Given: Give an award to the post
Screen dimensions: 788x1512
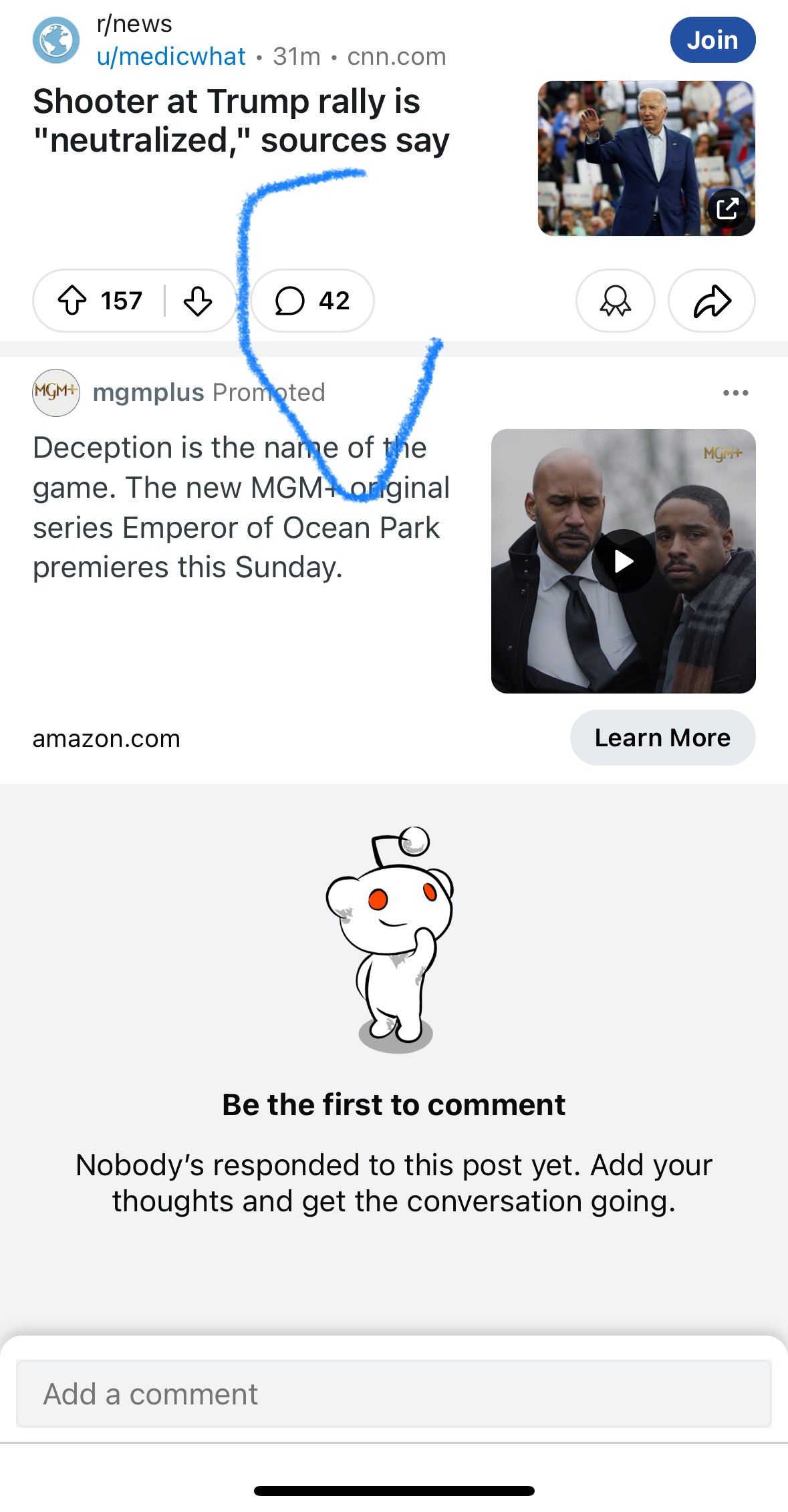Looking at the screenshot, I should coord(615,301).
